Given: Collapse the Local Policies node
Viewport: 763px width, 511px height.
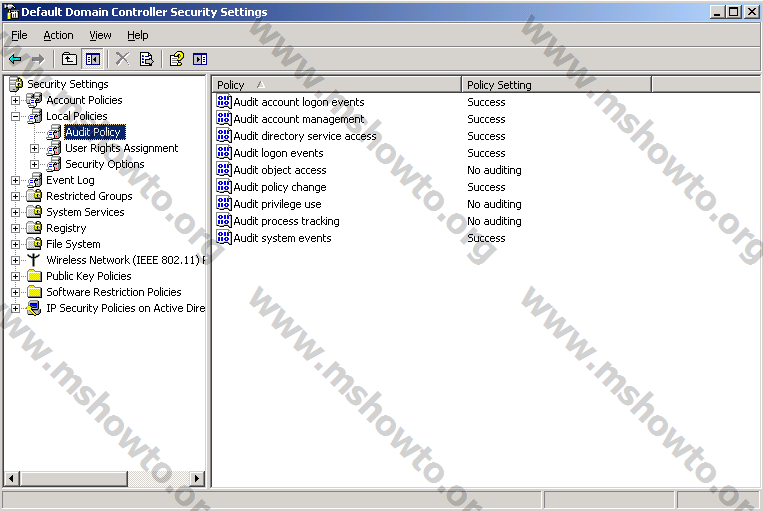Looking at the screenshot, I should click(16, 116).
